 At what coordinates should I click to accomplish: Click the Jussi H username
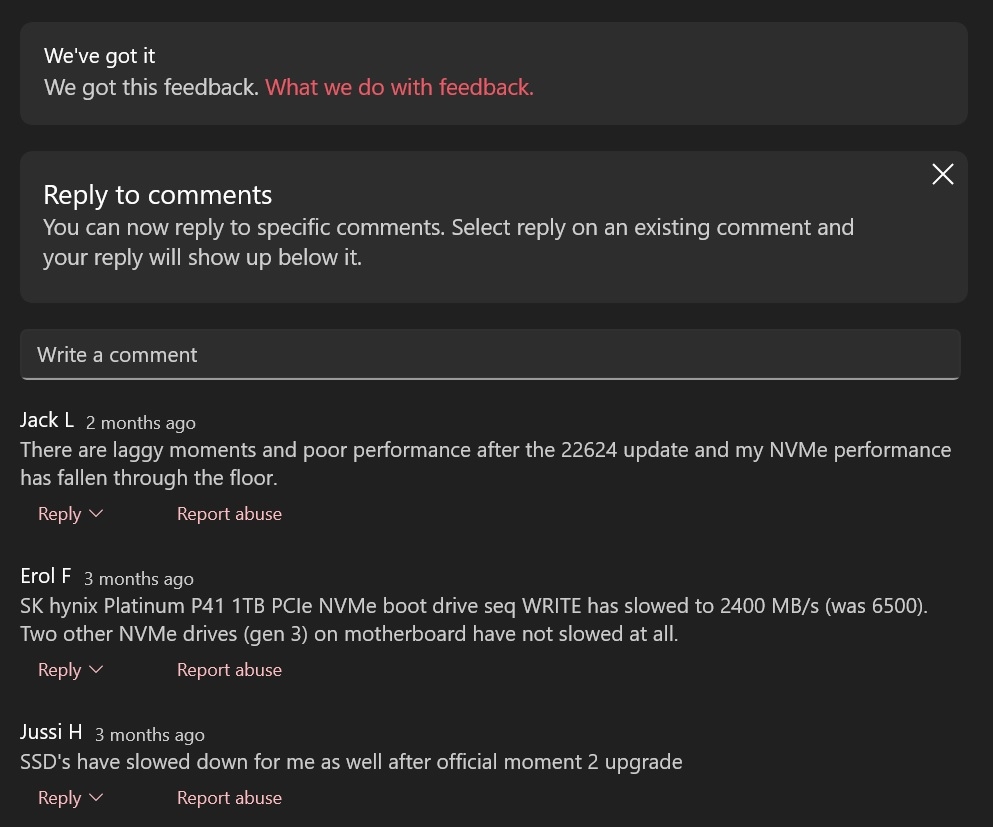tap(51, 732)
